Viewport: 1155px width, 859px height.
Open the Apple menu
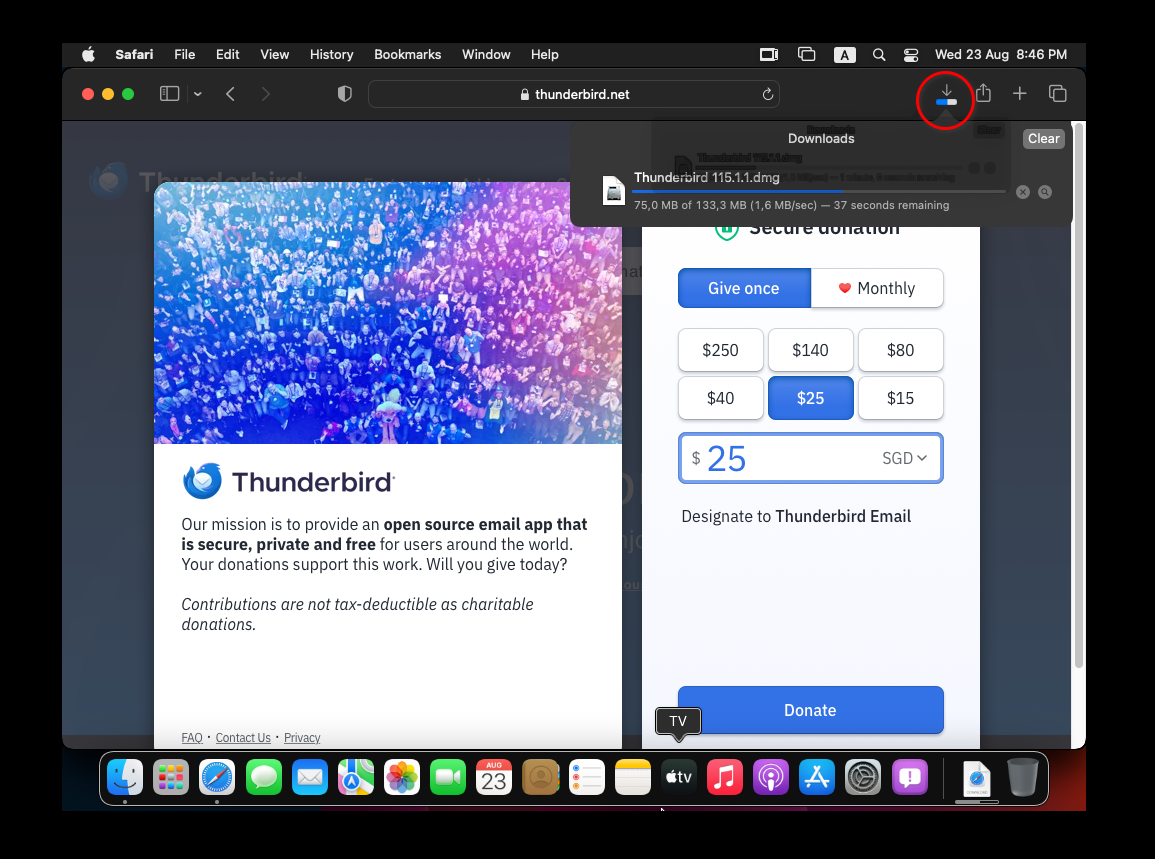point(88,55)
